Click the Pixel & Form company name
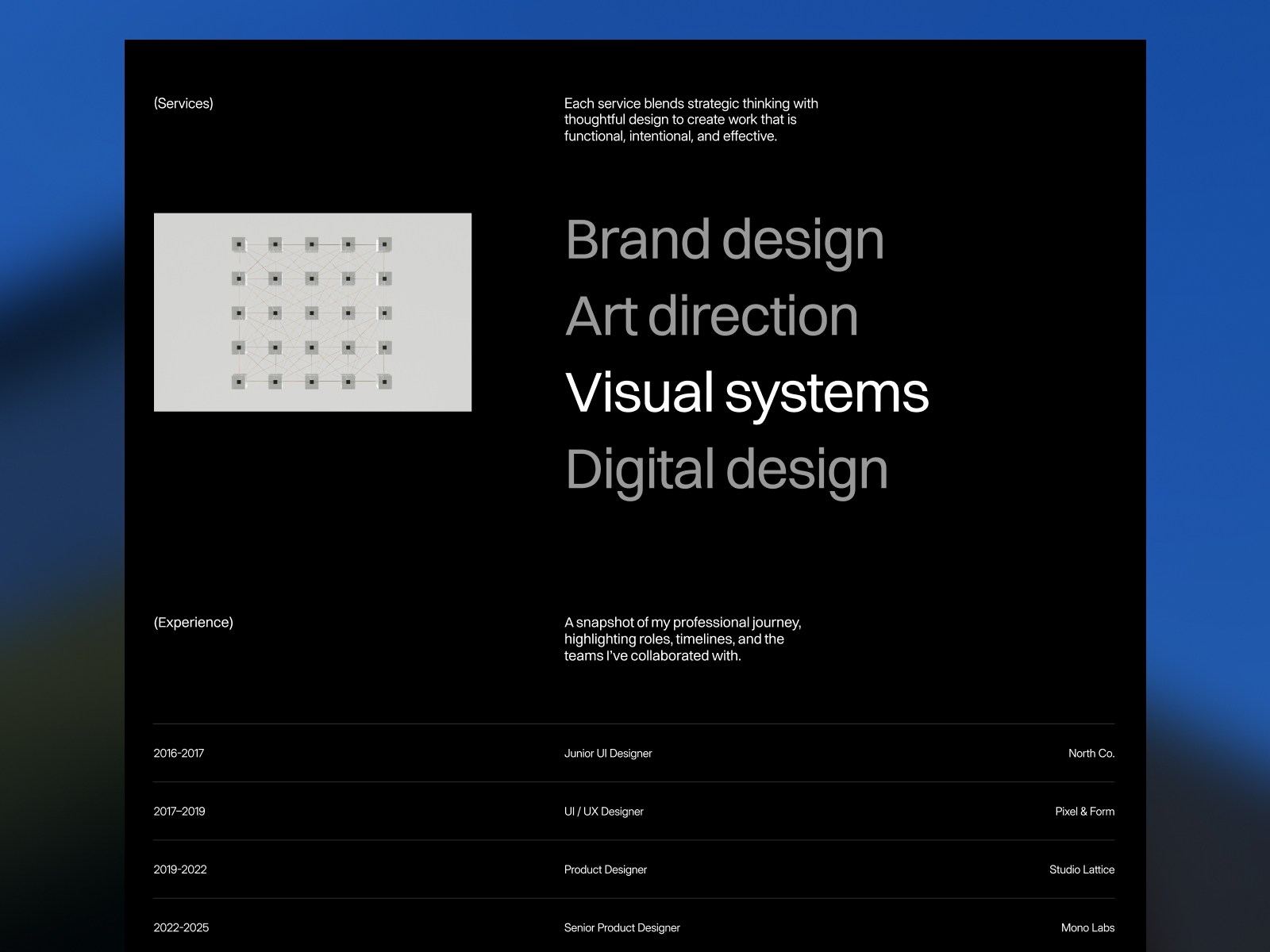The height and width of the screenshot is (952, 1270). tap(1084, 811)
